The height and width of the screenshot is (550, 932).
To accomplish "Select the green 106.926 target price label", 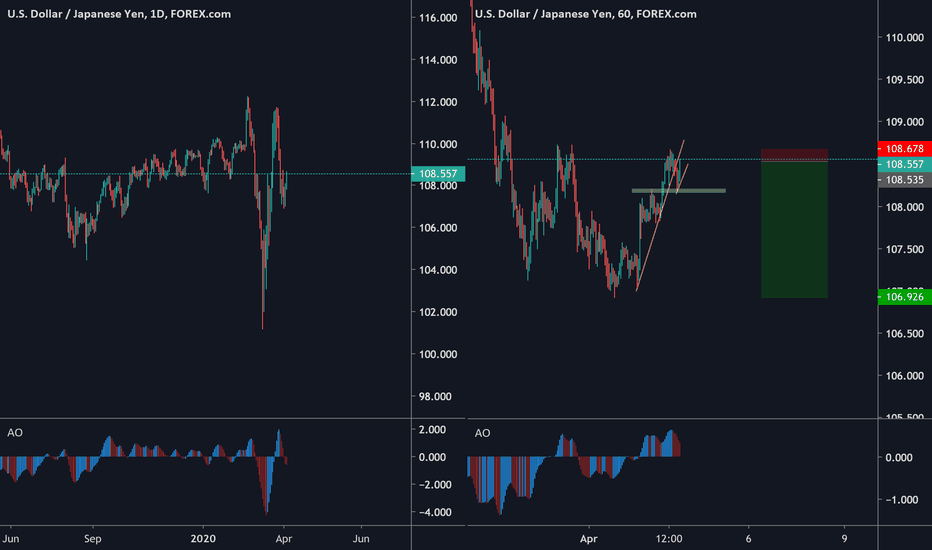I will (905, 297).
